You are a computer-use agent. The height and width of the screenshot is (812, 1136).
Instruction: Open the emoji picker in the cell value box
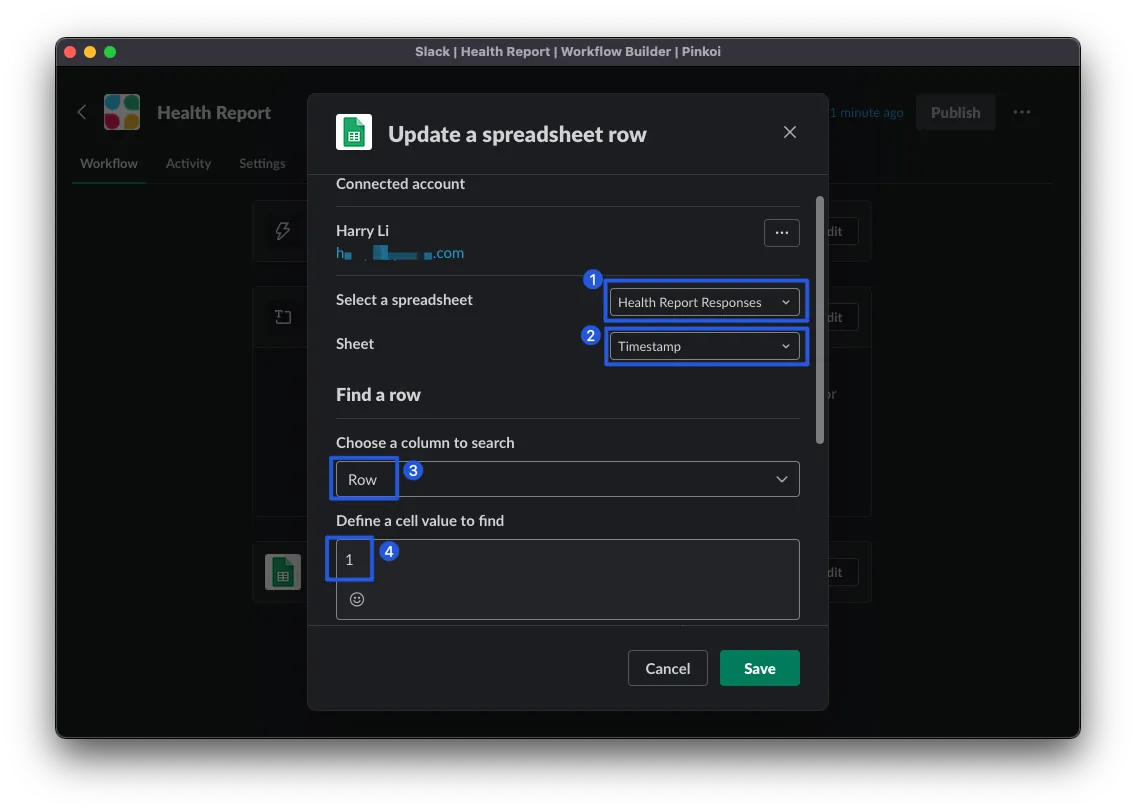[x=357, y=599]
